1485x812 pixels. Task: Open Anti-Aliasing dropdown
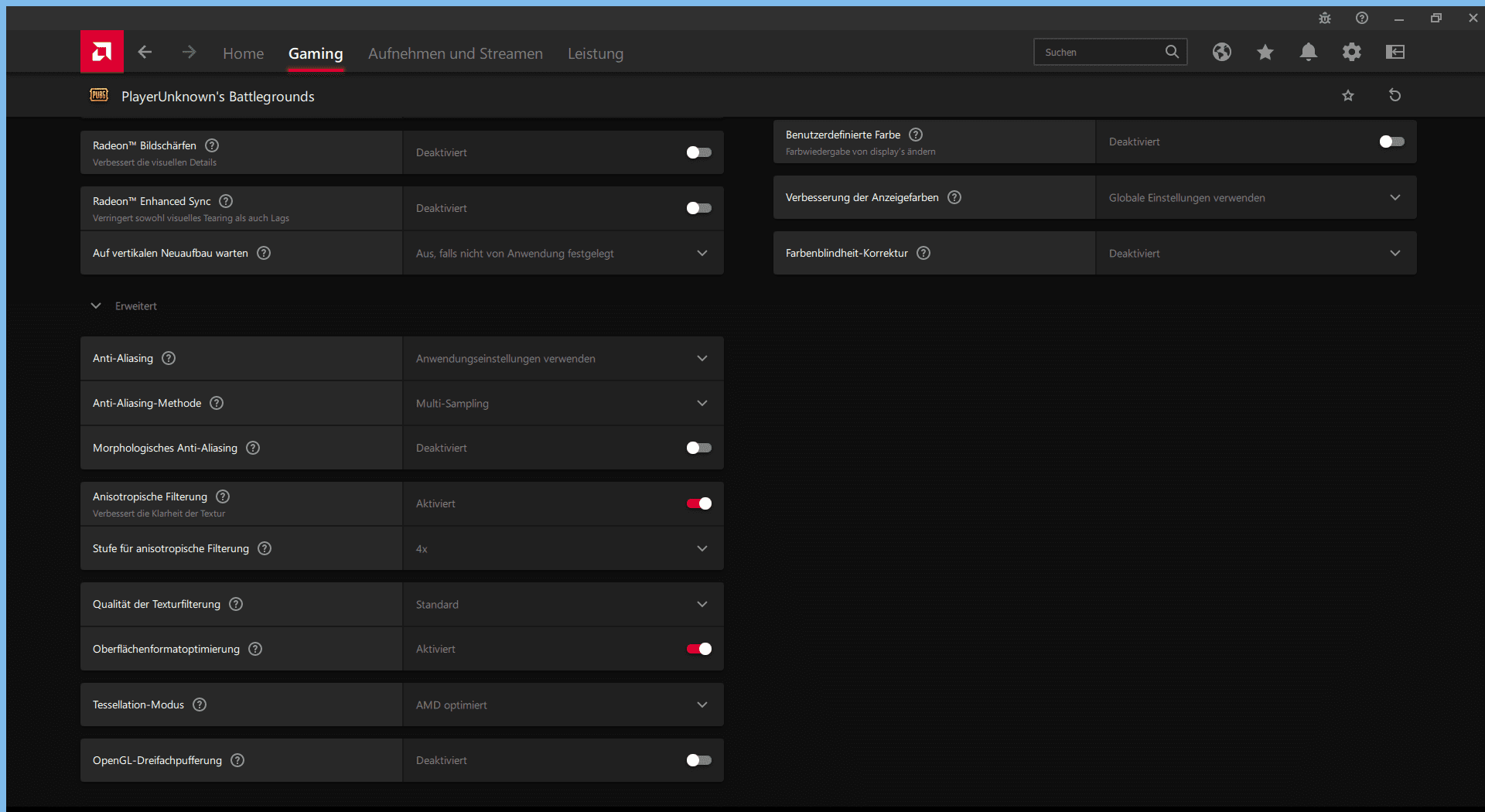[x=563, y=358]
